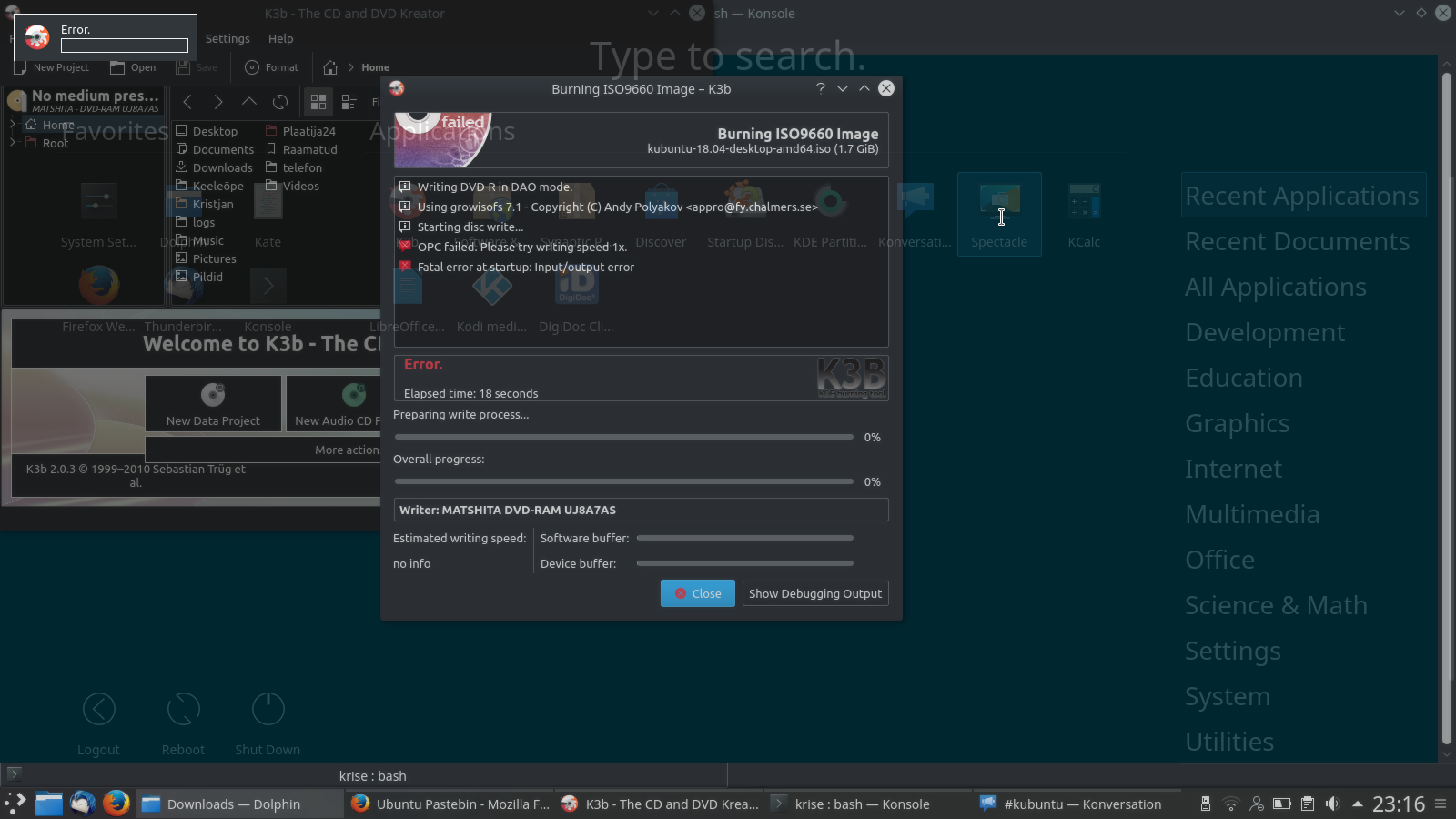
Task: Click Open in K3b toolbar
Action: pos(133,67)
